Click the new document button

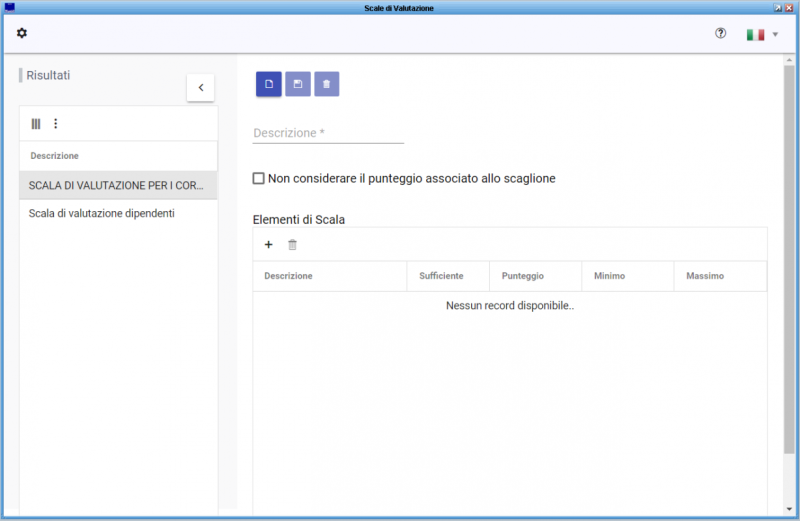pyautogui.click(x=269, y=84)
